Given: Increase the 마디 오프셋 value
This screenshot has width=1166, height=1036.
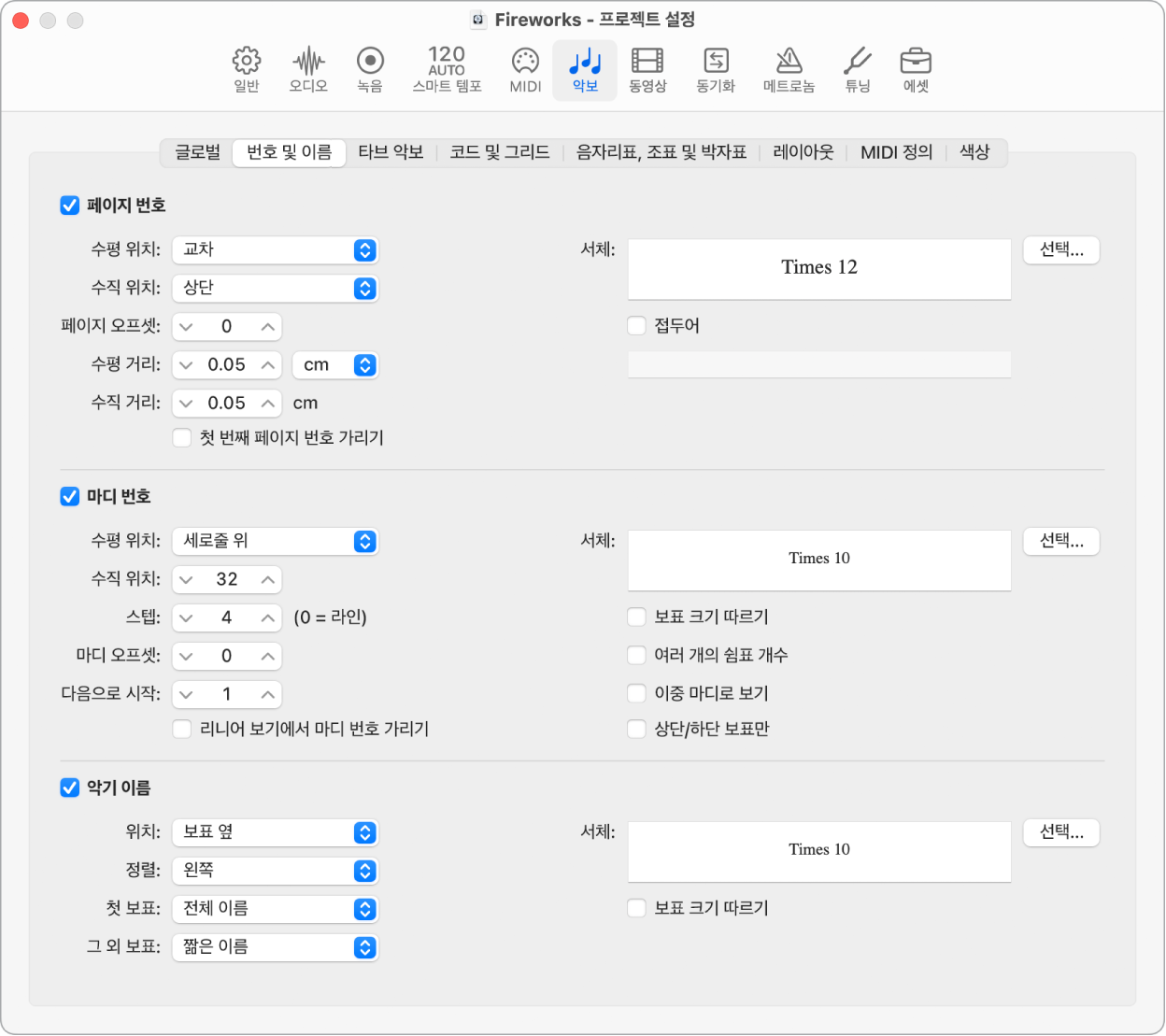Looking at the screenshot, I should (267, 657).
